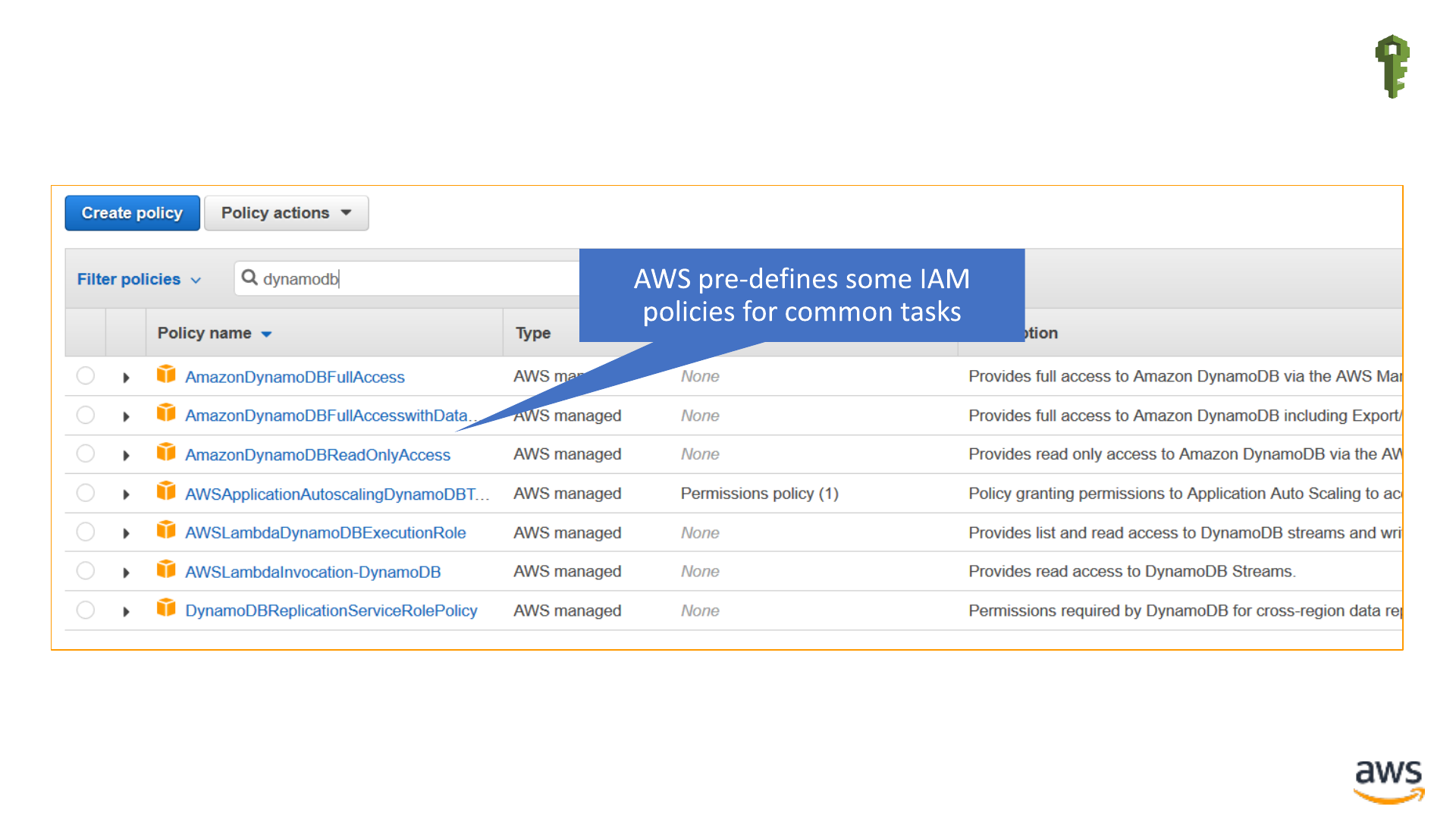Click the Type column header
This screenshot has width=1456, height=819.
coord(533,333)
